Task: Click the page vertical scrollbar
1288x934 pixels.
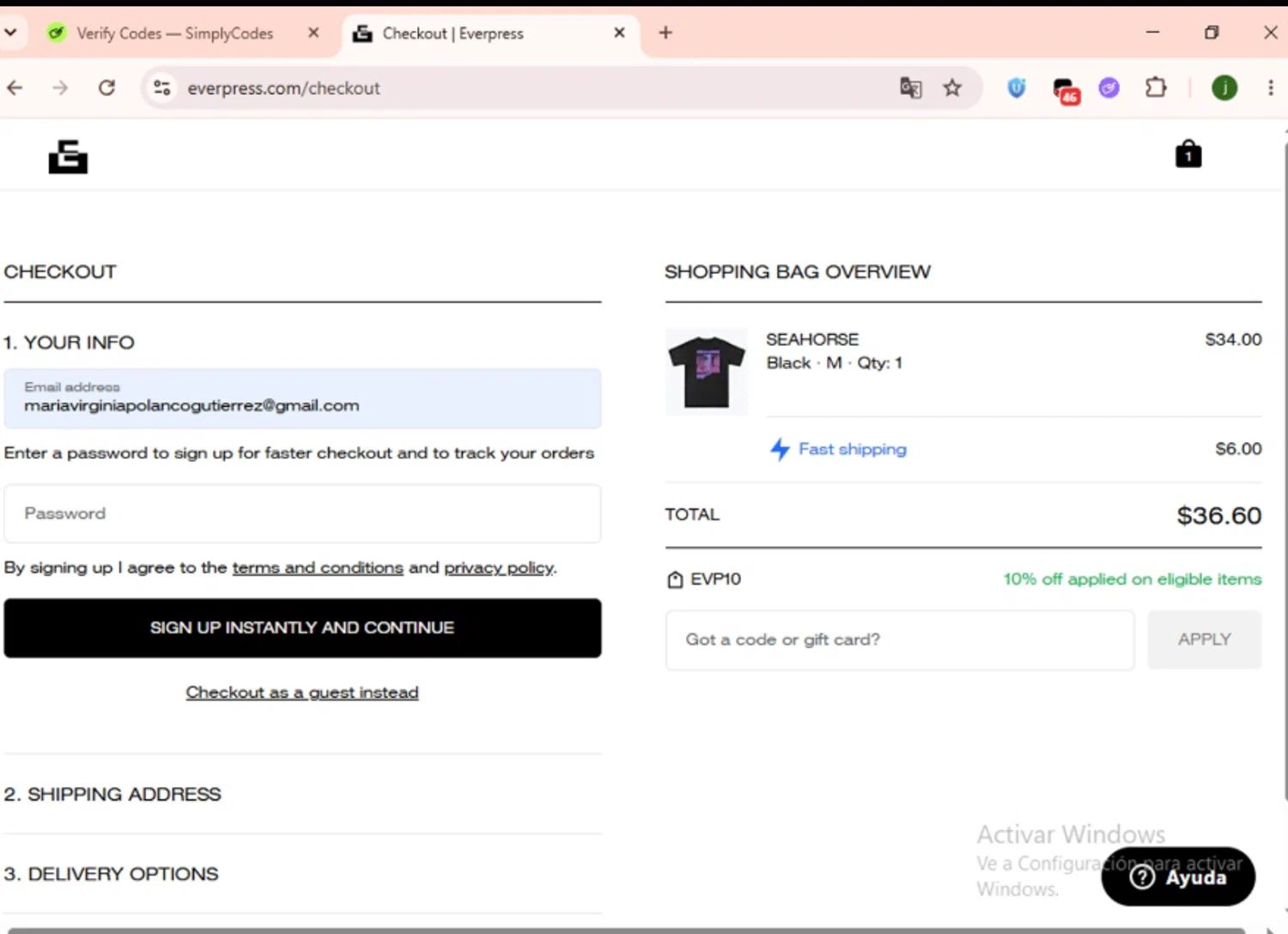Action: coord(1284,472)
